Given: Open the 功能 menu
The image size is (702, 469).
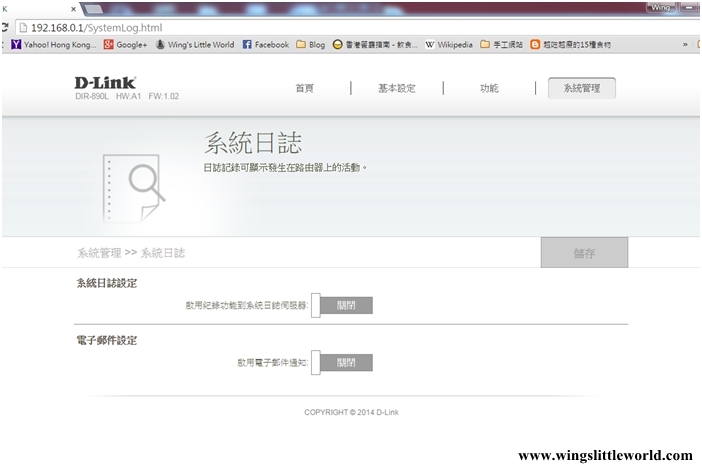Looking at the screenshot, I should [489, 88].
